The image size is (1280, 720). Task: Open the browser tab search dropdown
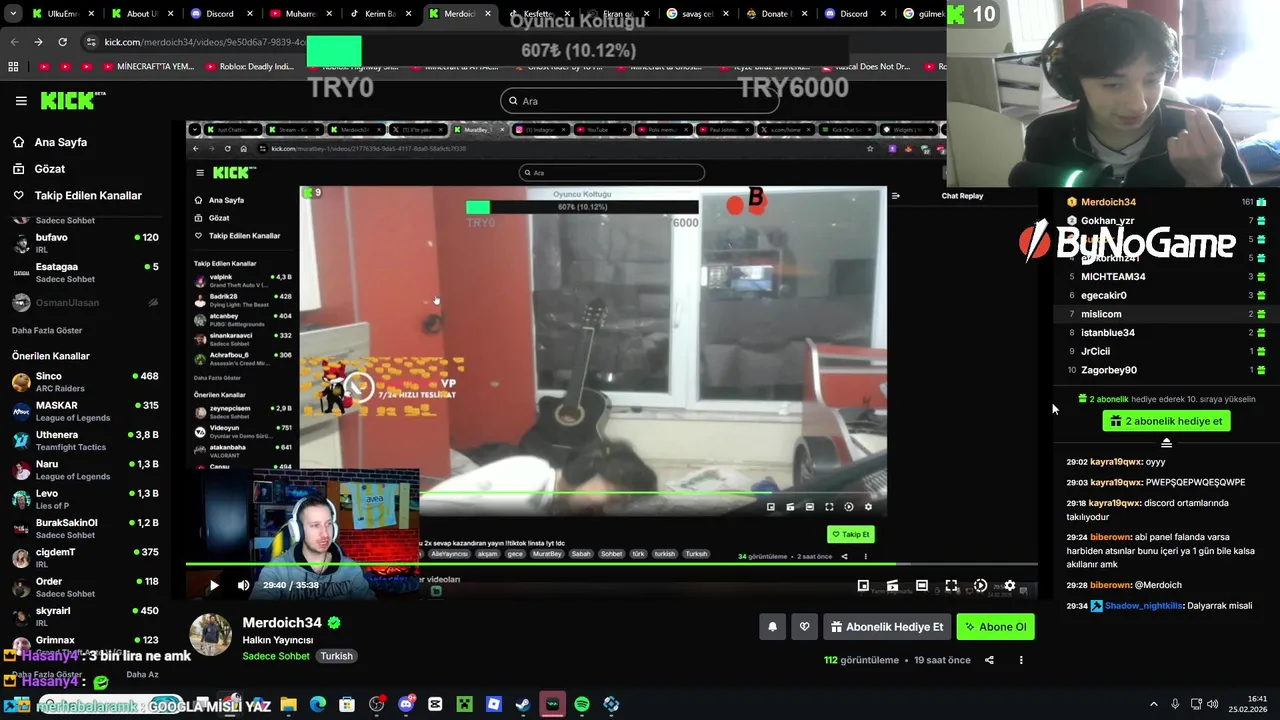[13, 14]
